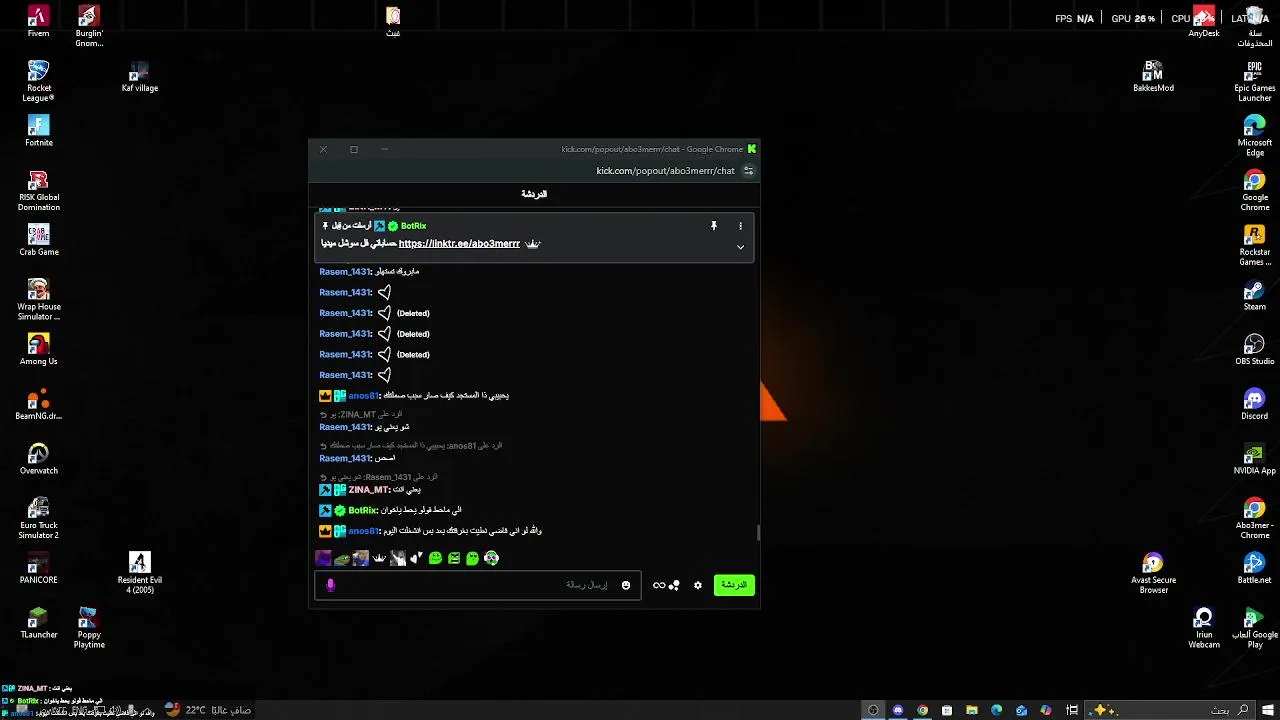Open the pinned message three-dot menu
The width and height of the screenshot is (1280, 720).
pyautogui.click(x=740, y=226)
